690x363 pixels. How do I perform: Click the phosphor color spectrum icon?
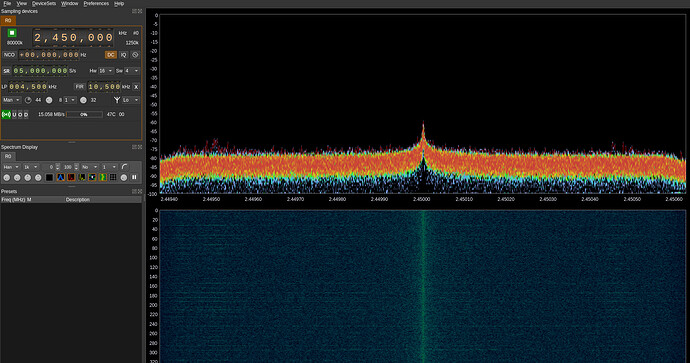[92, 177]
